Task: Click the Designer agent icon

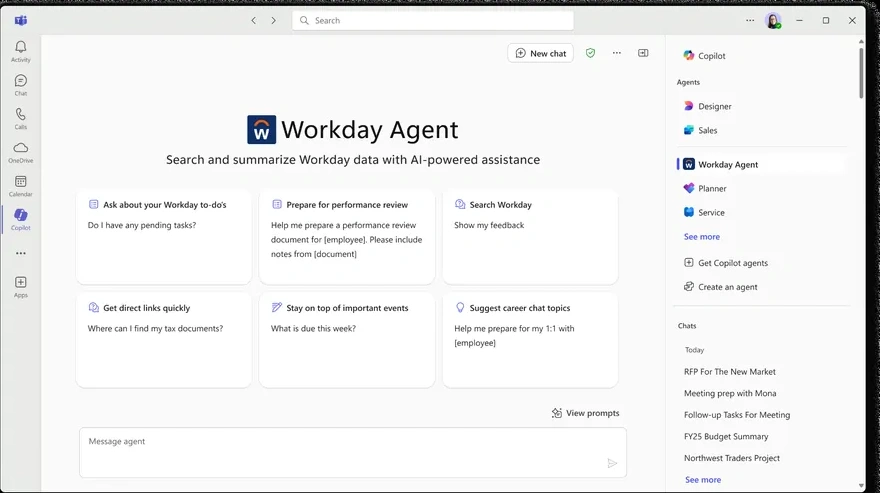Action: (689, 106)
